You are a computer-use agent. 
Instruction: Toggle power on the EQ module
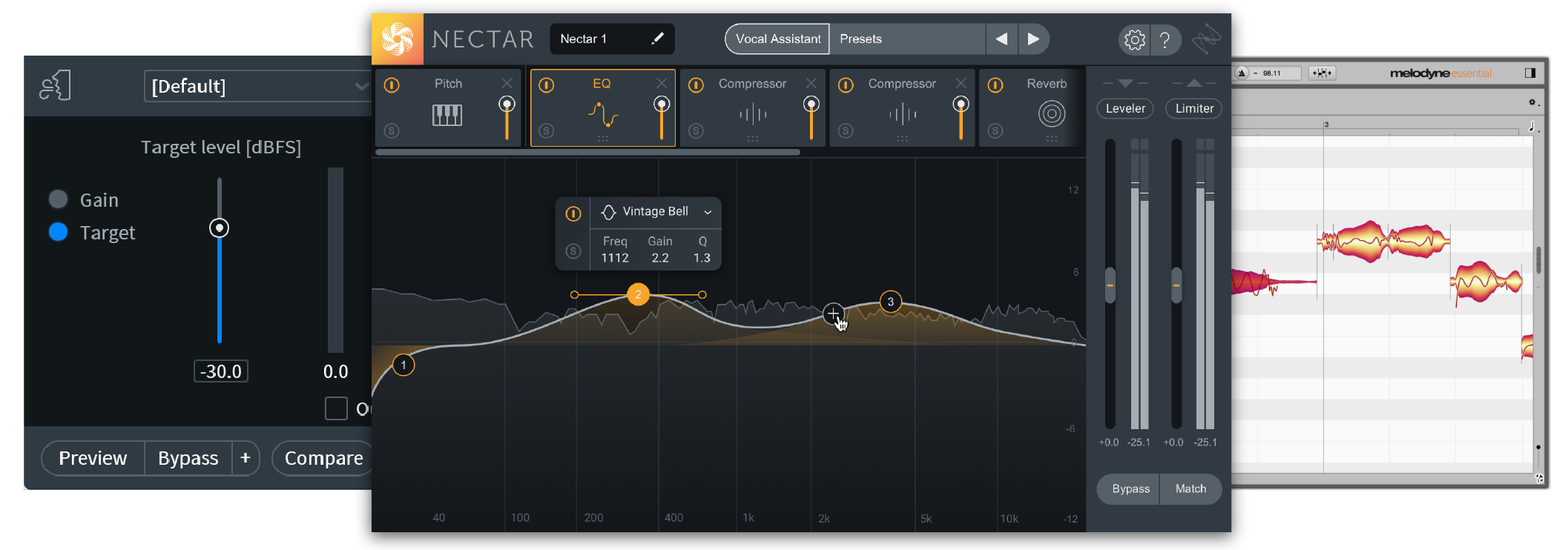click(547, 85)
